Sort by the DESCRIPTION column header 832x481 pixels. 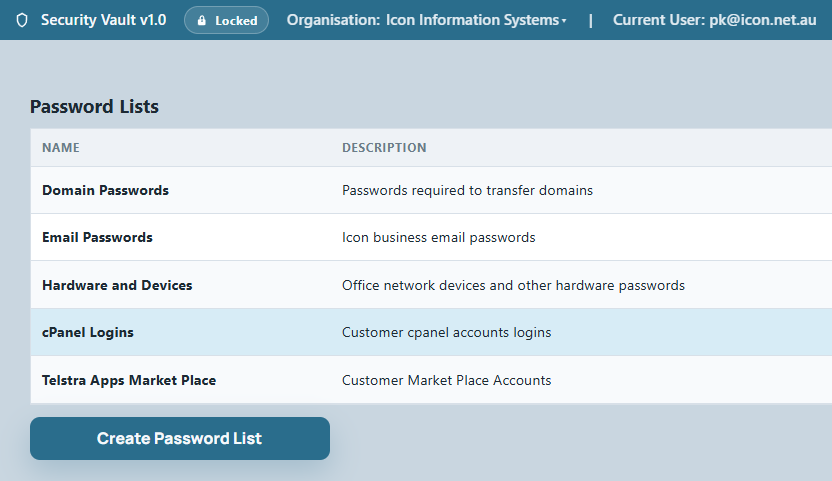point(384,148)
